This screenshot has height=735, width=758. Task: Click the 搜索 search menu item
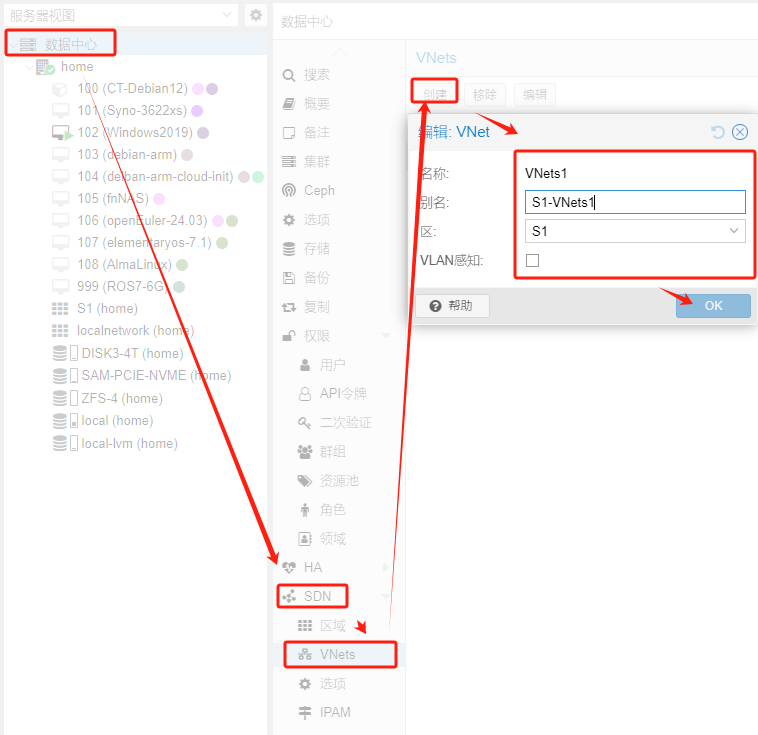(316, 75)
